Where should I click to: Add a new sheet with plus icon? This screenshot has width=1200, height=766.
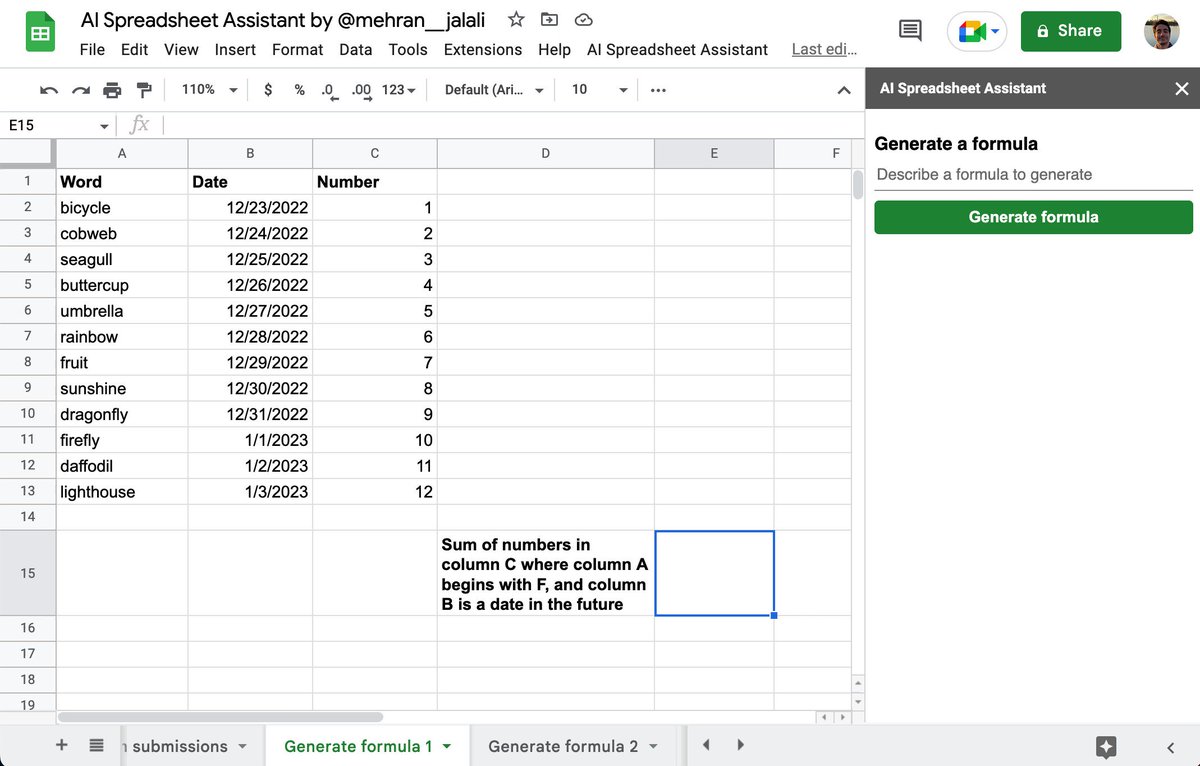point(61,745)
